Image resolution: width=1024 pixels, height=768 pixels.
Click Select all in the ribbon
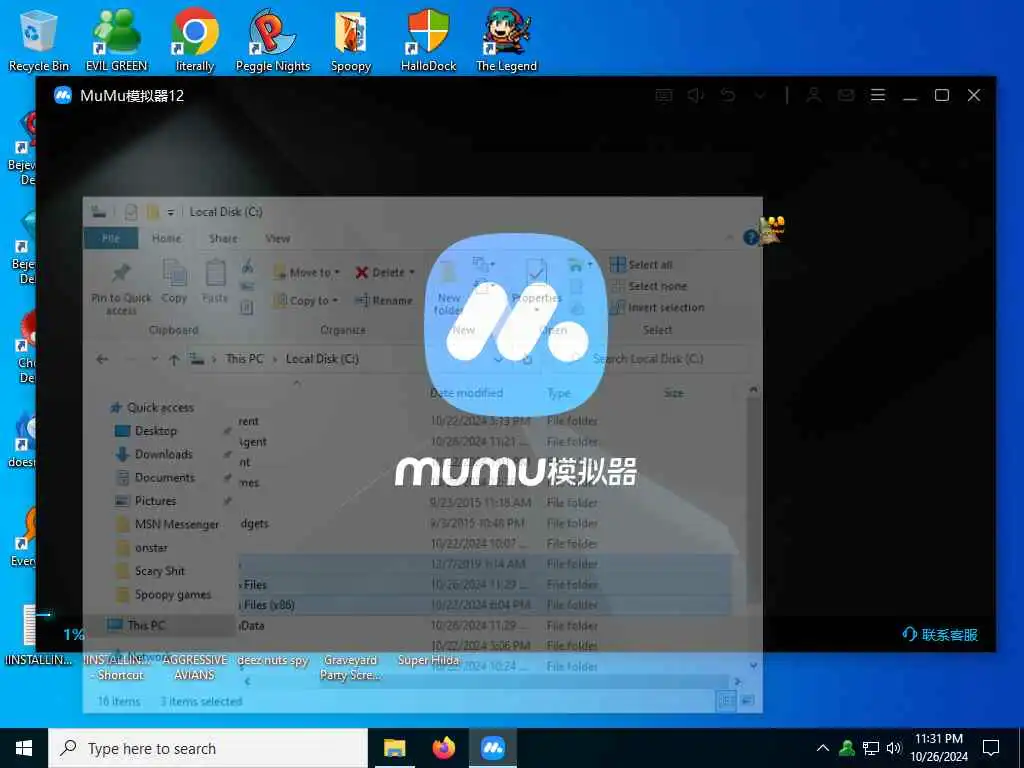[x=641, y=264]
